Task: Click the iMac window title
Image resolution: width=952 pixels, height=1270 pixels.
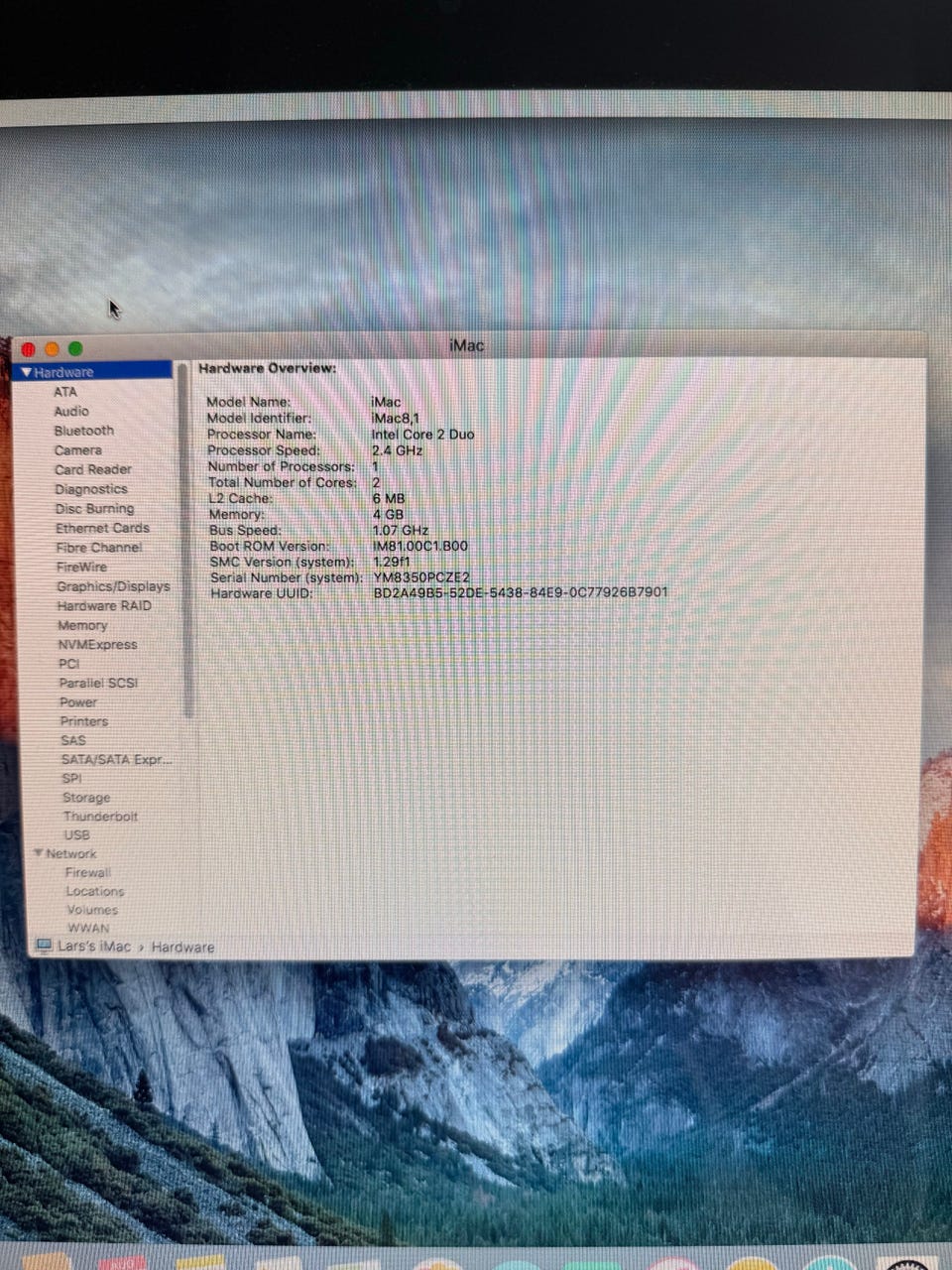Action: pos(466,345)
